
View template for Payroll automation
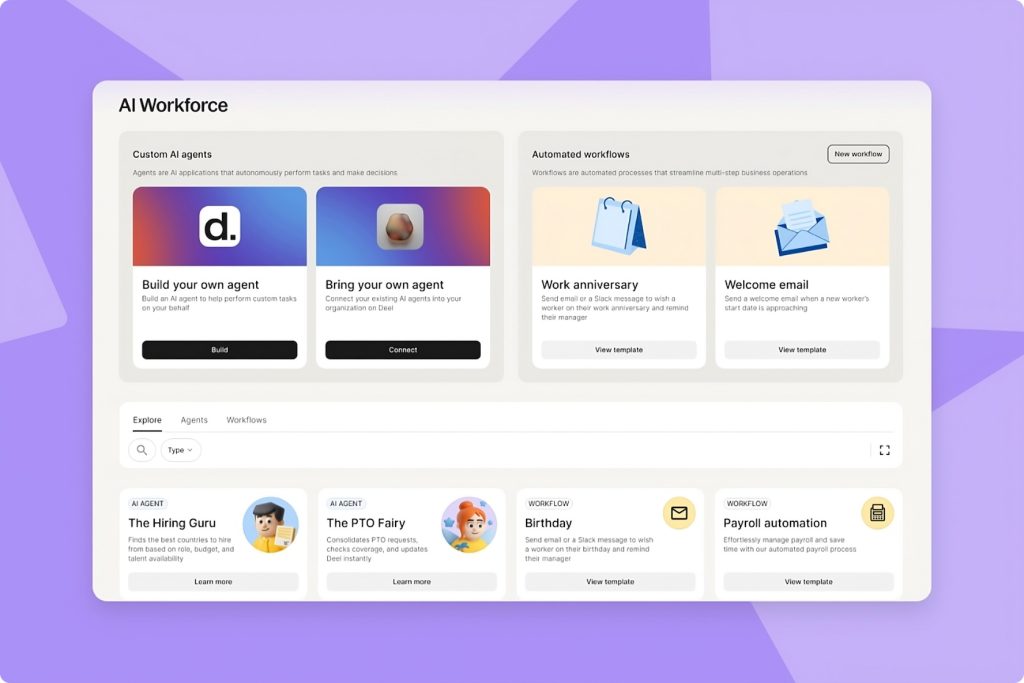[x=808, y=582]
